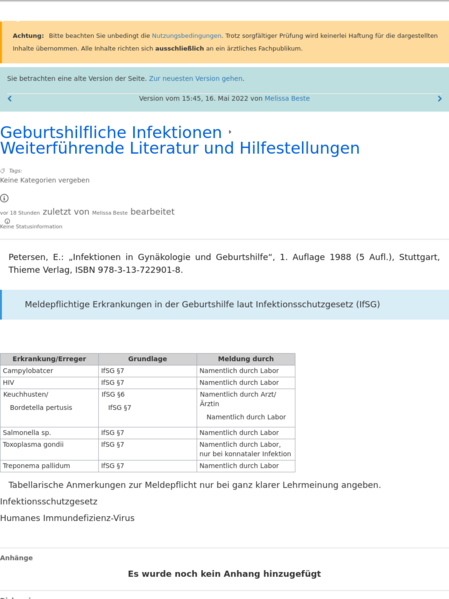Select 'Treponema pallidum' table cell

tap(49, 466)
